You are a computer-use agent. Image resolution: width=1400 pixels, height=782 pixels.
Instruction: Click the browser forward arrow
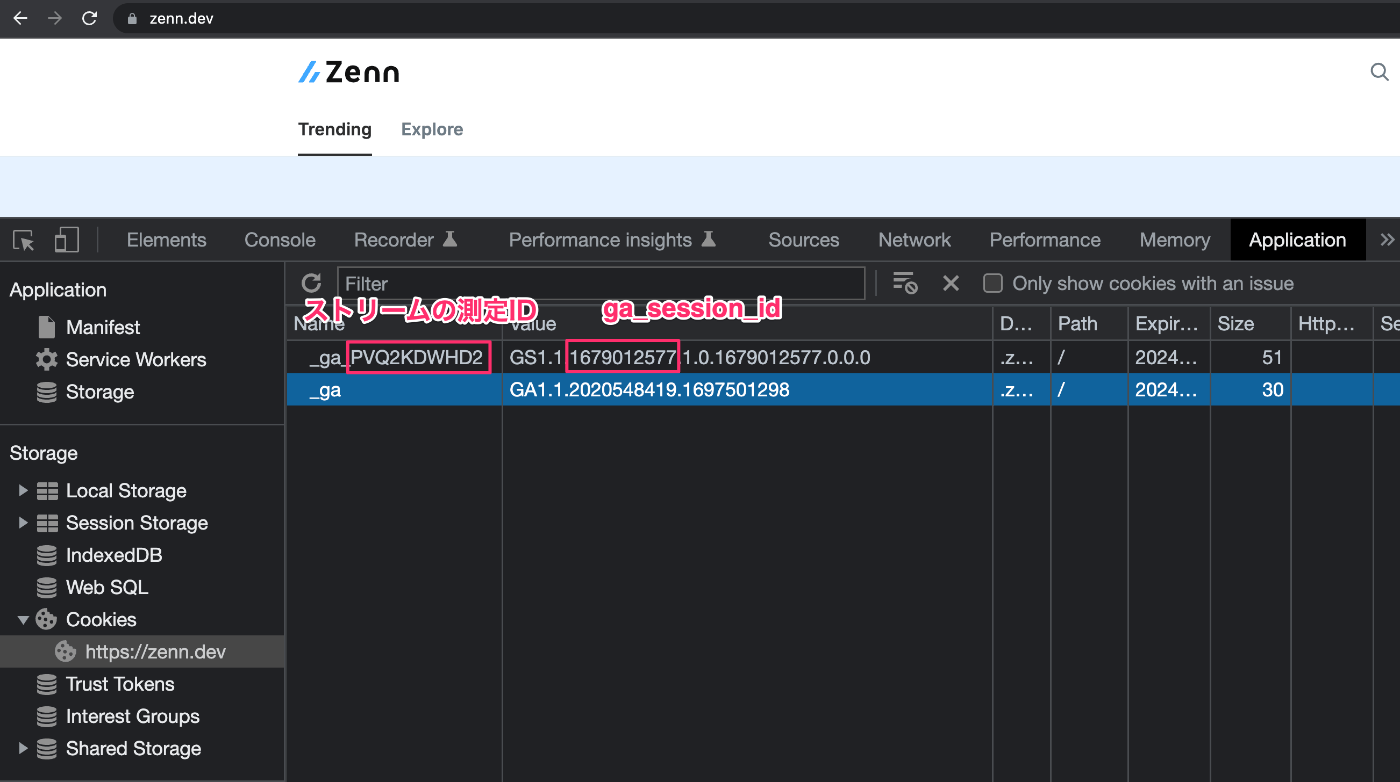(55, 18)
